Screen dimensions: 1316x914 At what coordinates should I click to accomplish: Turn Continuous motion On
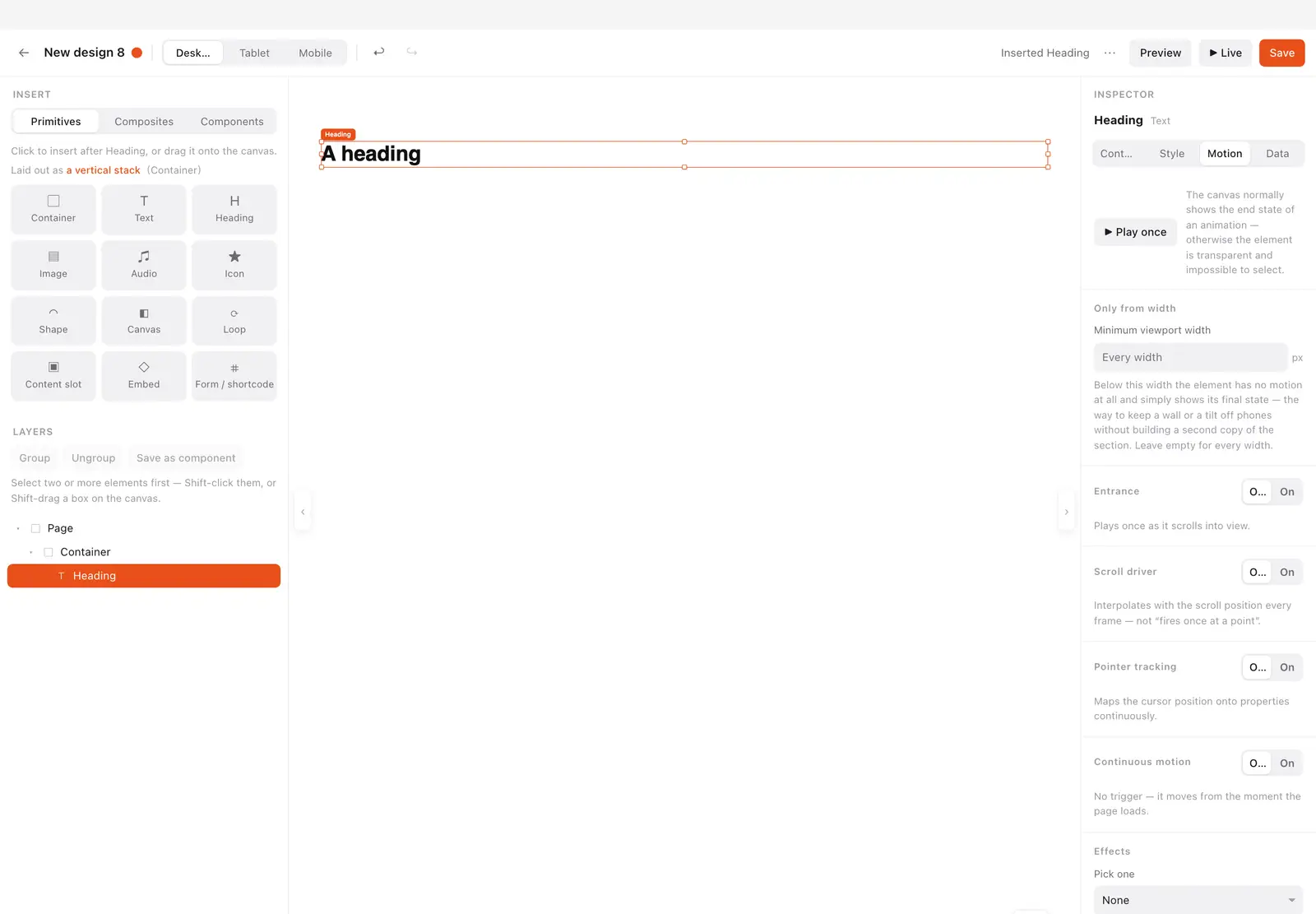click(x=1287, y=763)
